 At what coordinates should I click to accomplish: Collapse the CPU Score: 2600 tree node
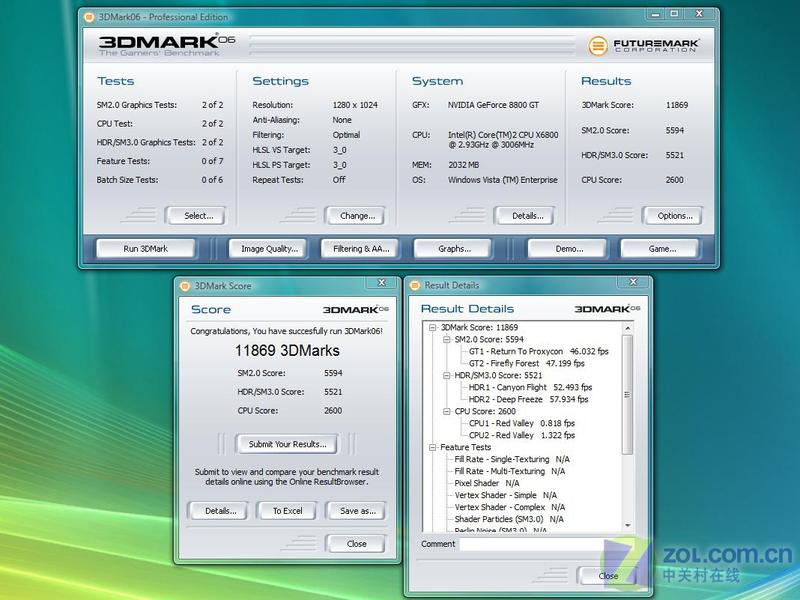[446, 412]
